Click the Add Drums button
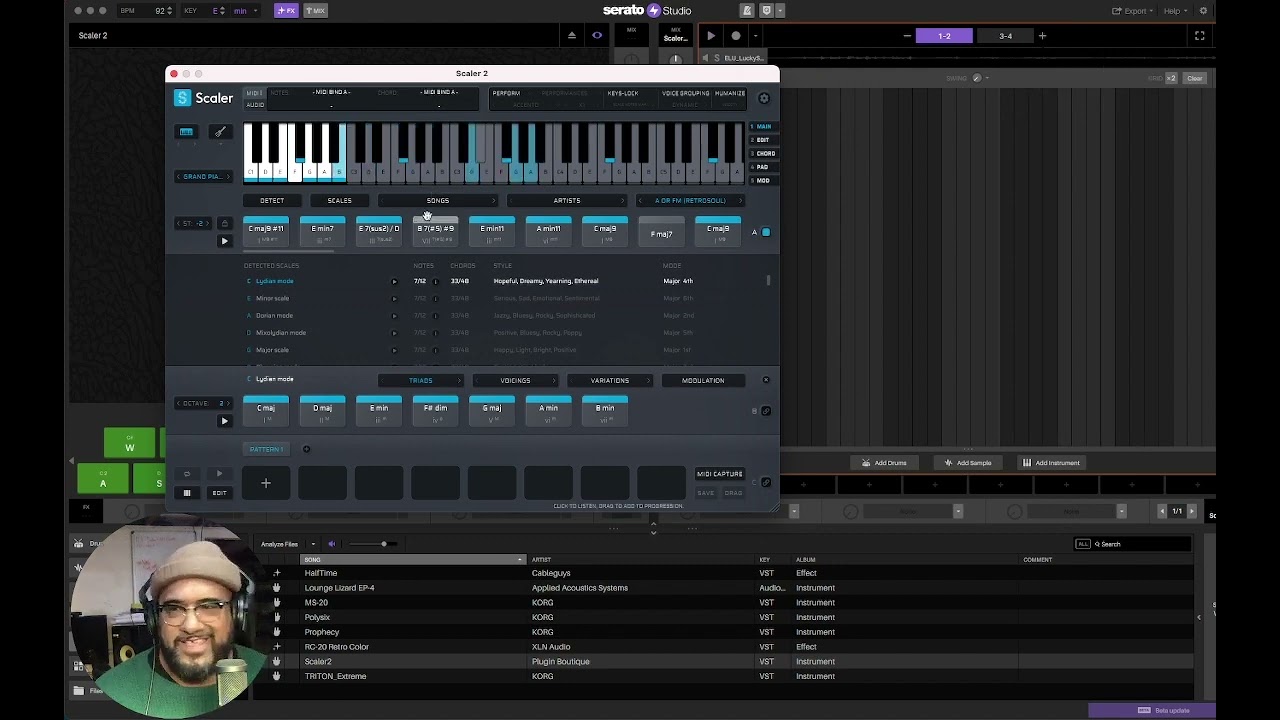Screen dimensions: 1280x720 click(x=884, y=463)
